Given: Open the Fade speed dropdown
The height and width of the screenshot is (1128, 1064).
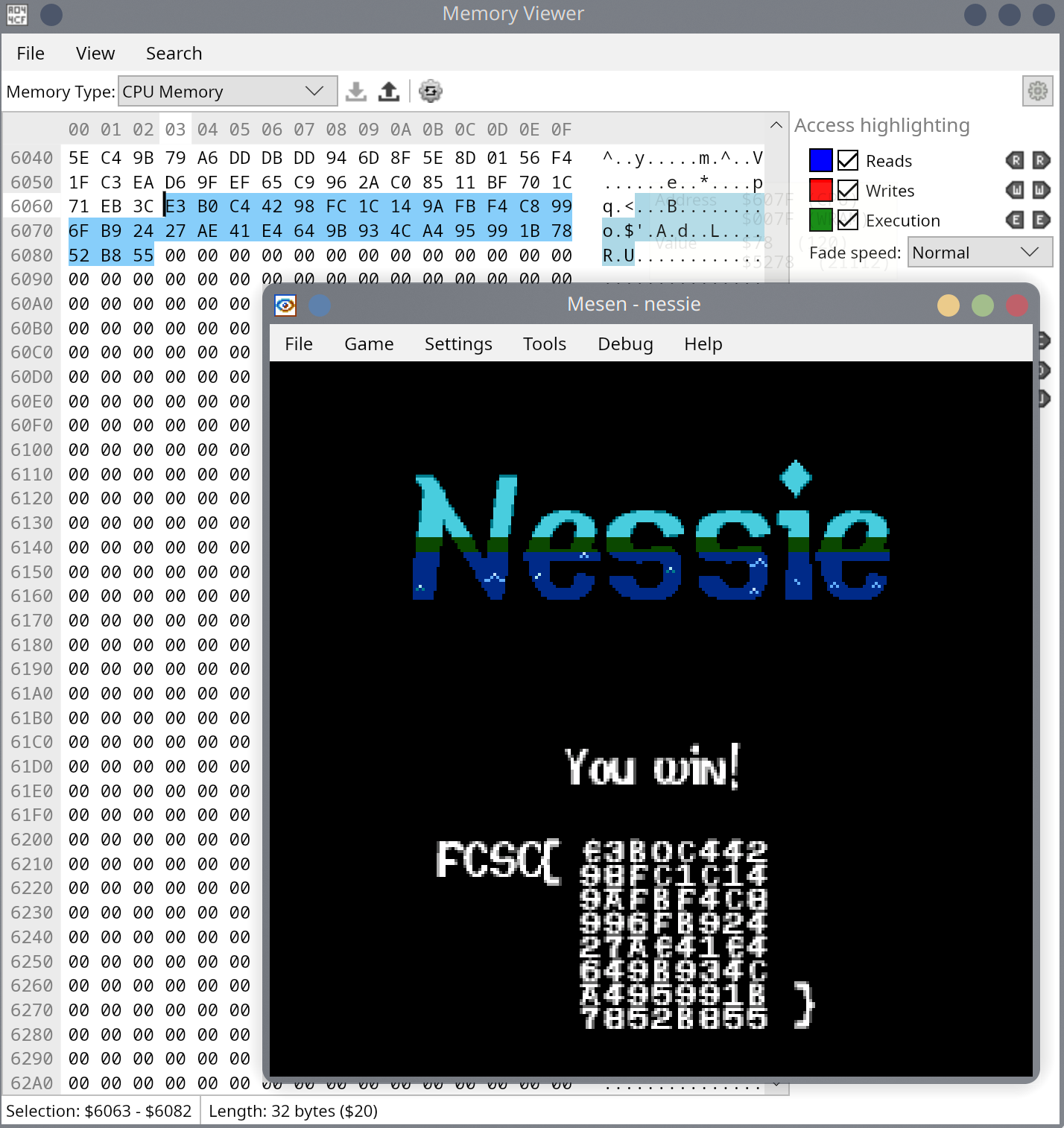Looking at the screenshot, I should tap(980, 252).
